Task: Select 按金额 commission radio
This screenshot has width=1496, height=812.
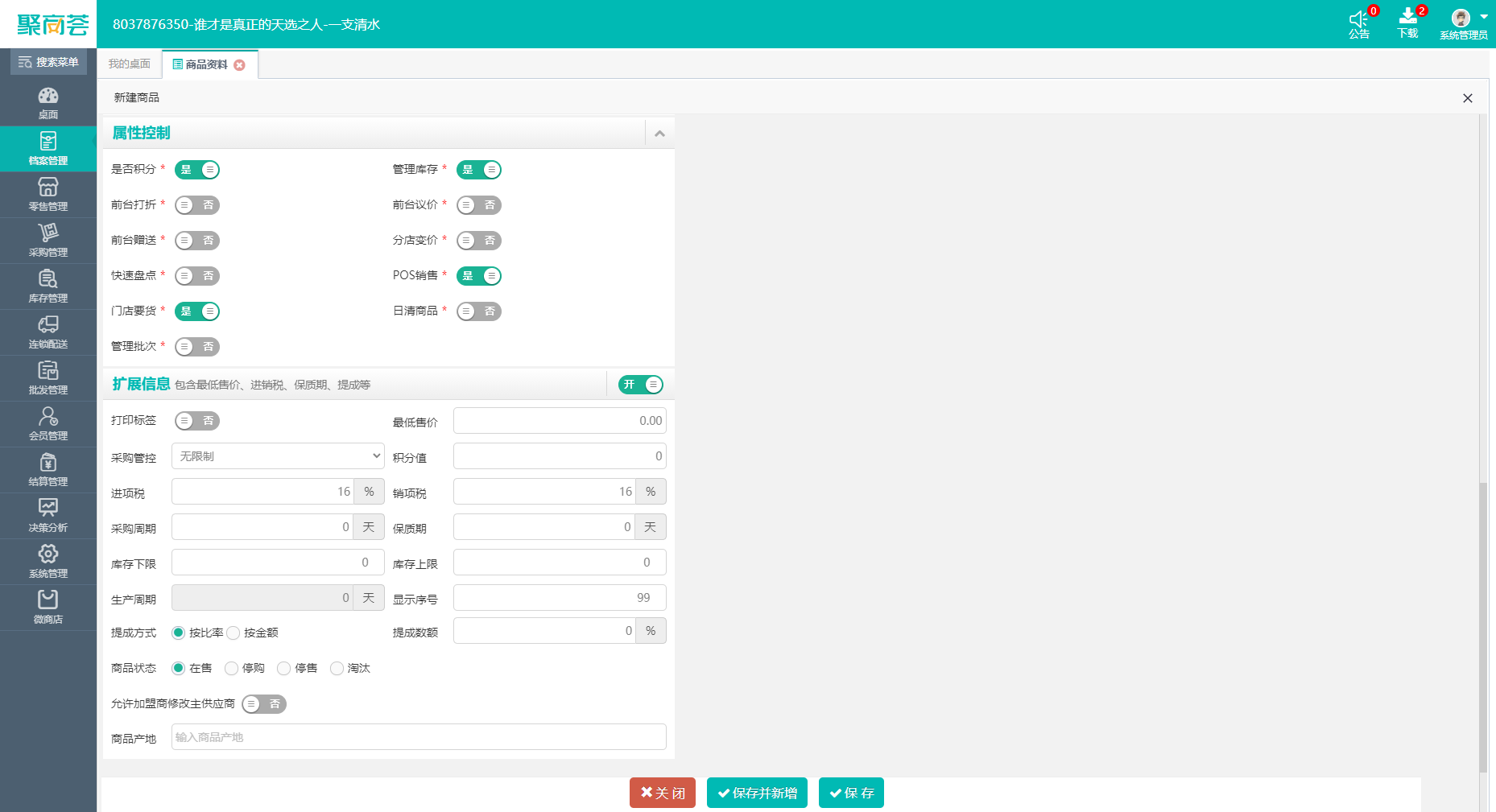Action: pos(233,633)
